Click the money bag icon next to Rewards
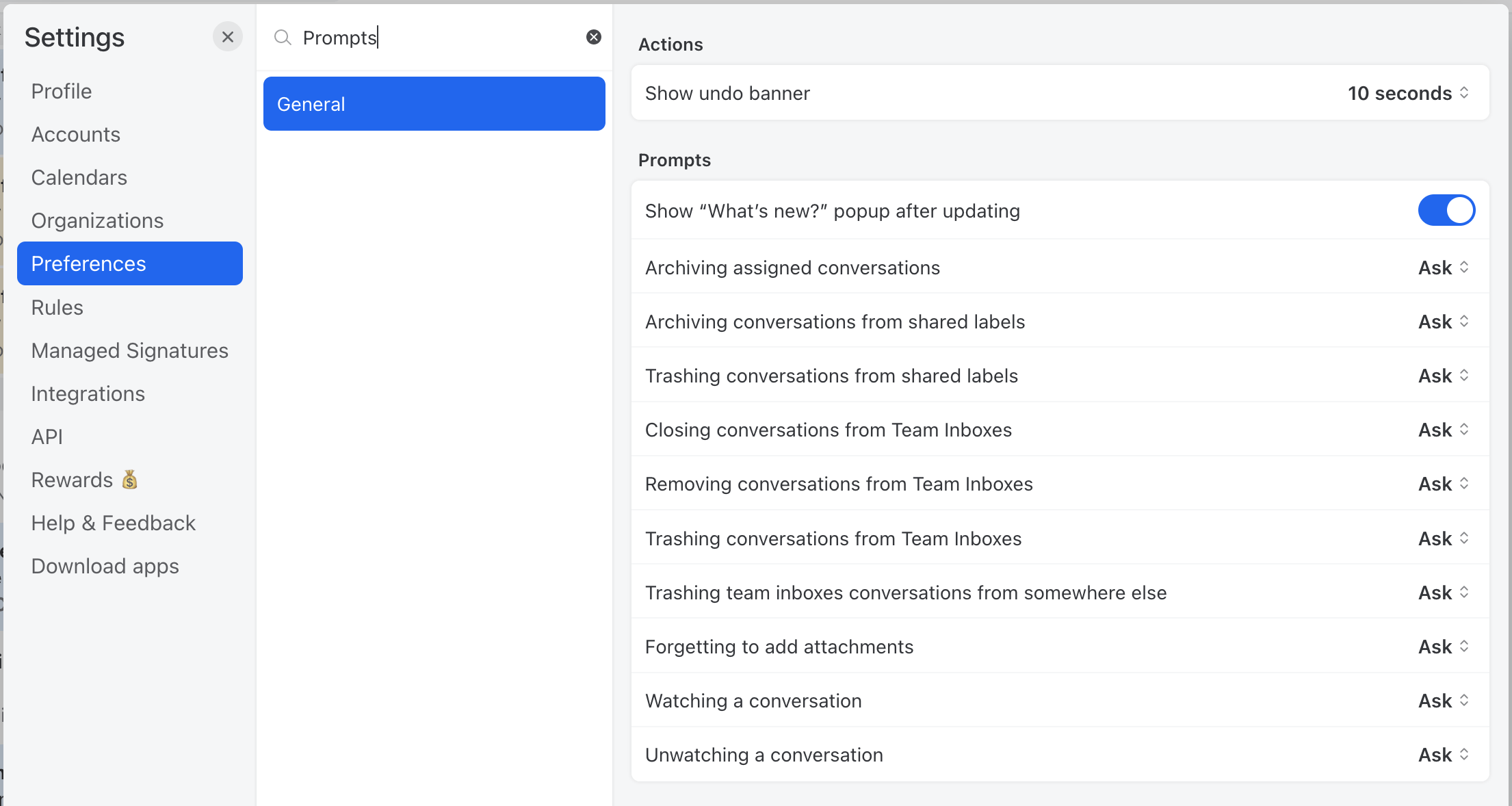Viewport: 1512px width, 806px height. (x=129, y=479)
